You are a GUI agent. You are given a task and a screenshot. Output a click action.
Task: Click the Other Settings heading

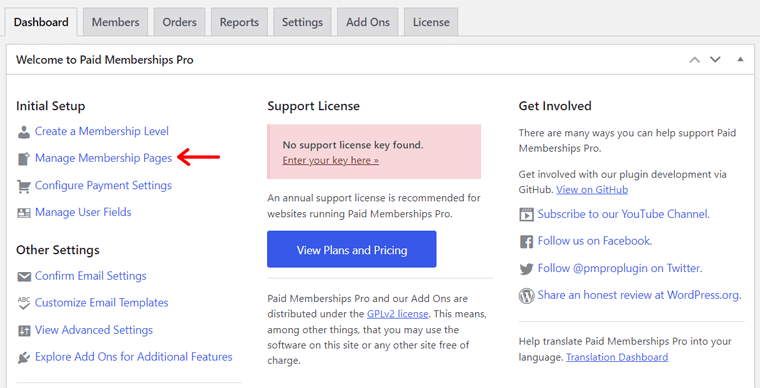58,250
